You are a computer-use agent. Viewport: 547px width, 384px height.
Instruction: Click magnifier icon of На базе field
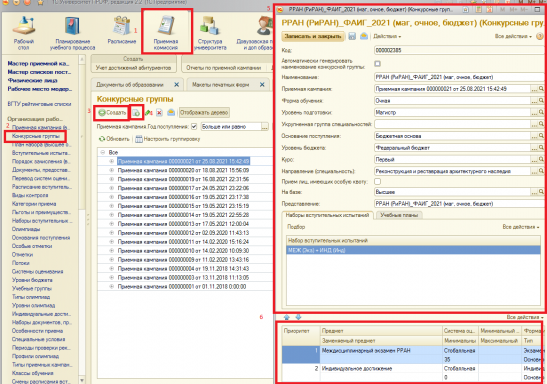541,192
